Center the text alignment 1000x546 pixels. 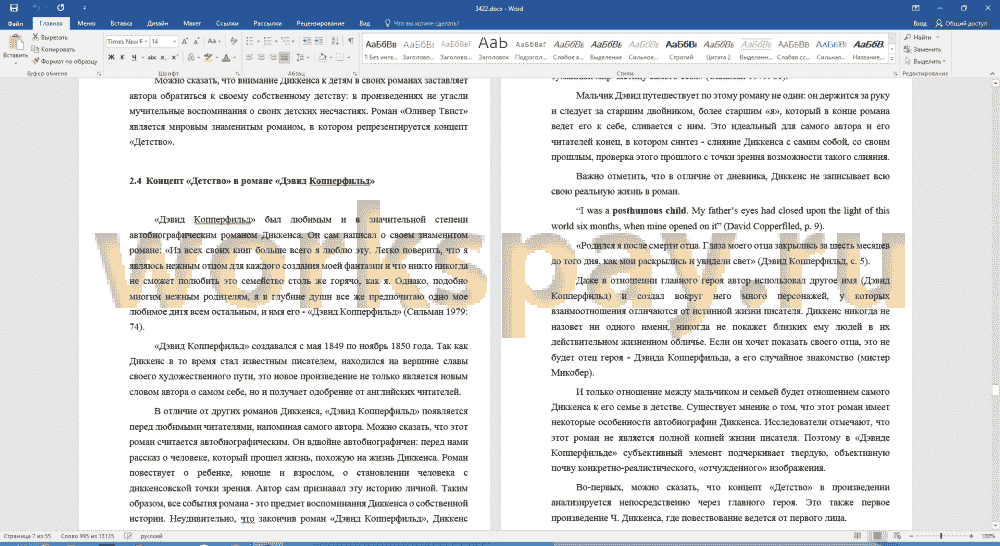(261, 57)
